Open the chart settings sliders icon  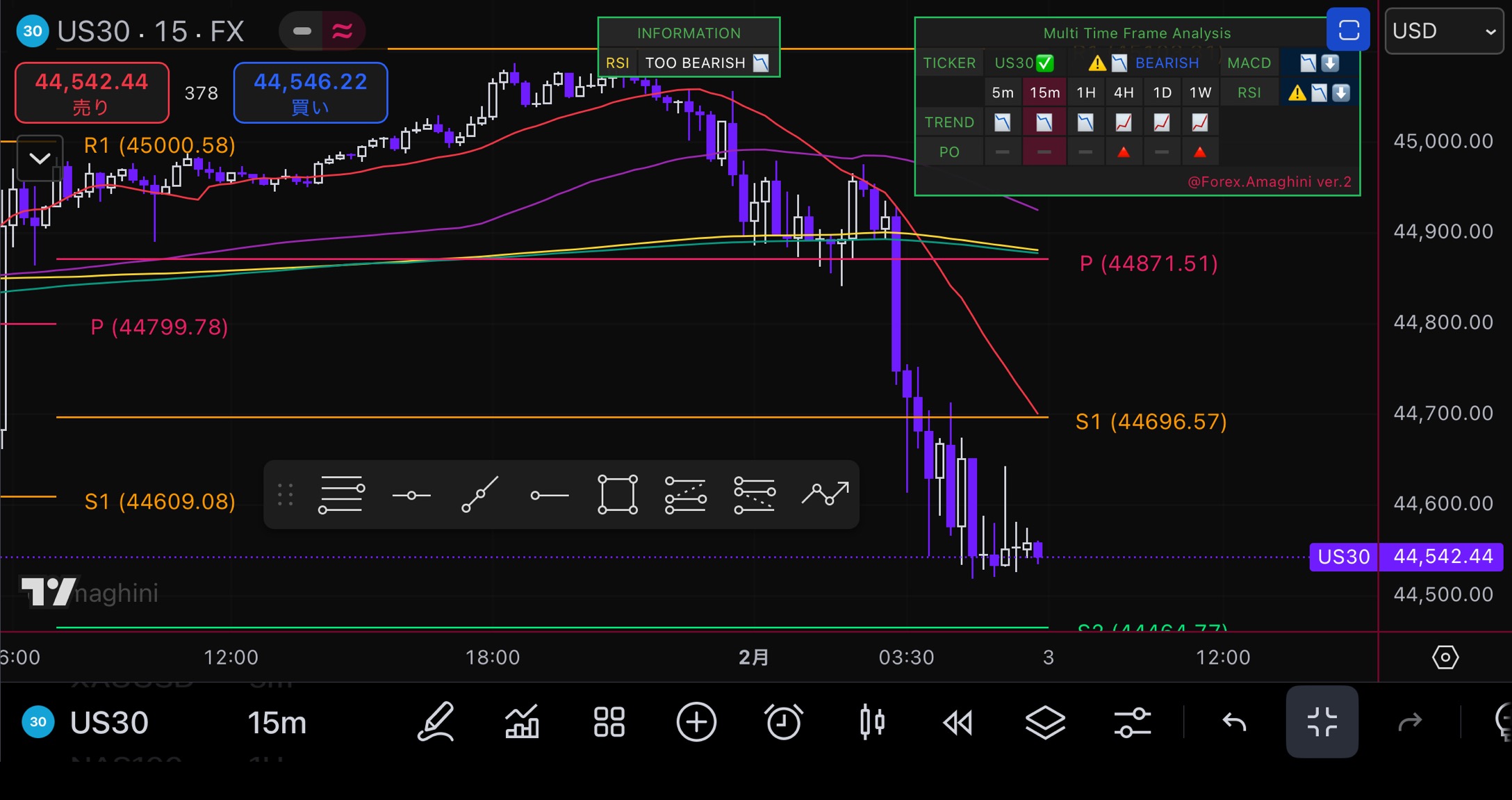pos(1133,722)
